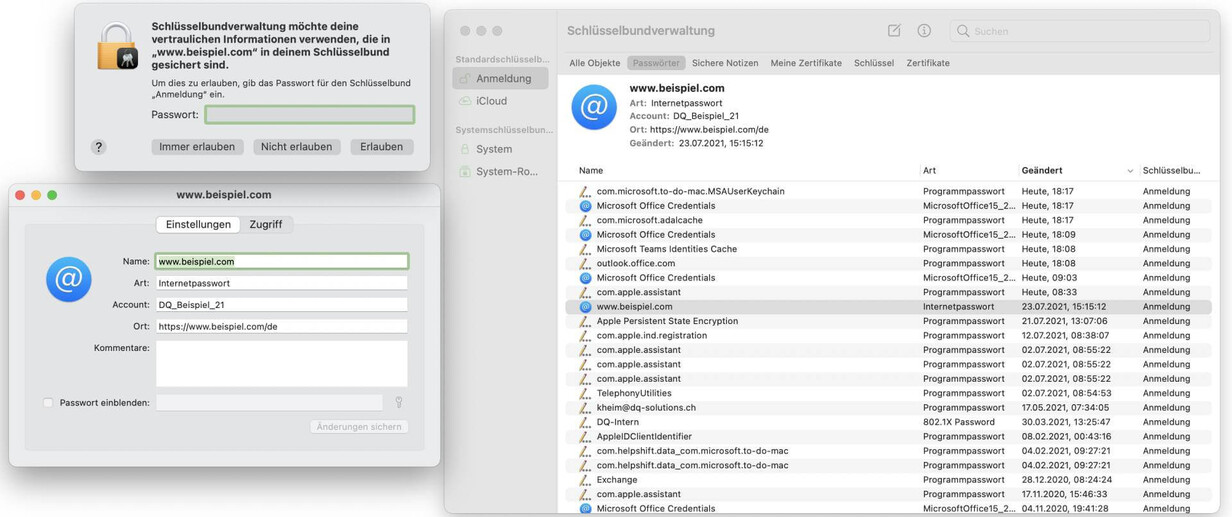Image resolution: width=1232 pixels, height=517 pixels.
Task: Select the System-Ro... keychain in sidebar
Action: click(x=500, y=172)
